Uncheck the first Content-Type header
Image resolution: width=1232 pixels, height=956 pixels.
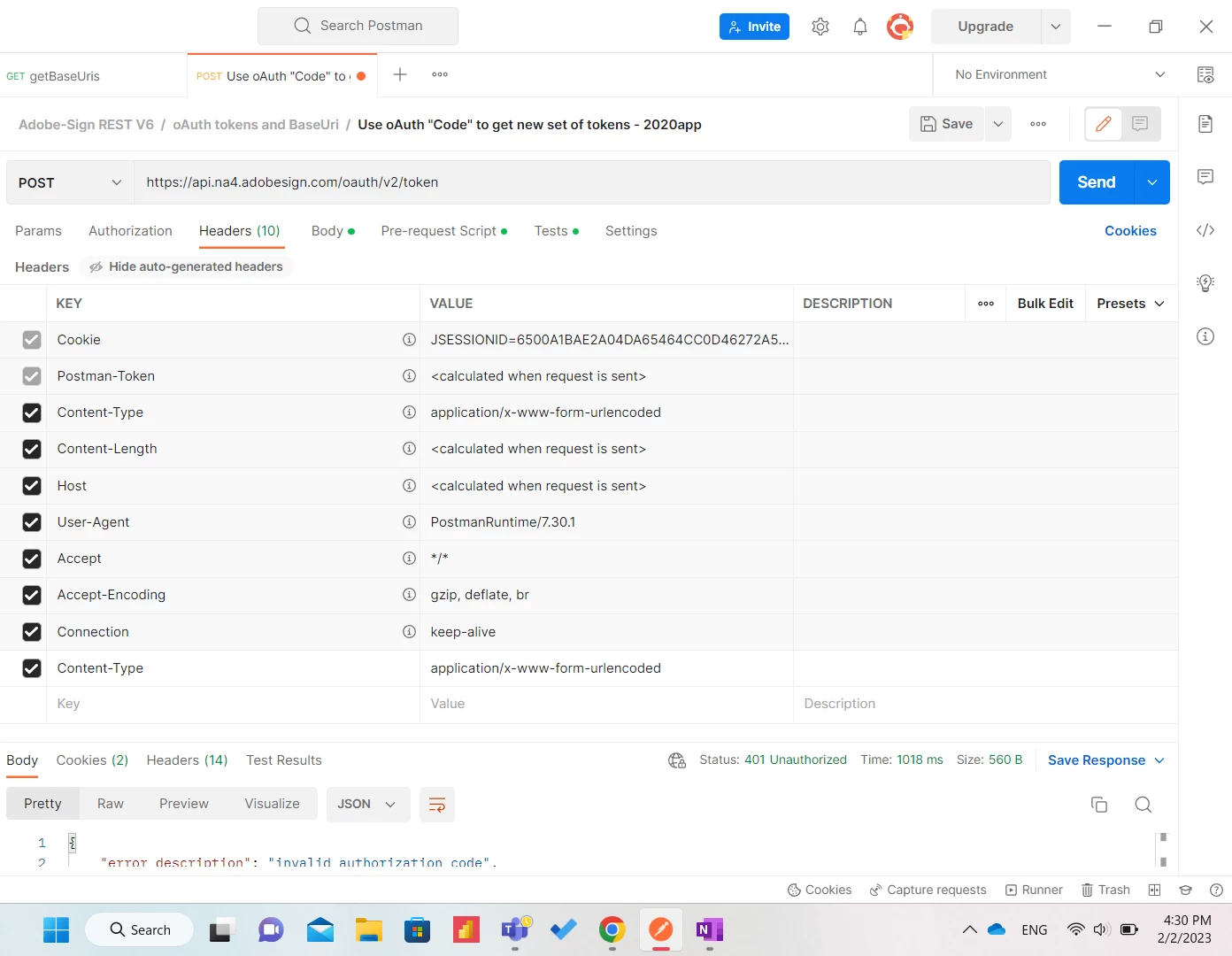point(32,412)
